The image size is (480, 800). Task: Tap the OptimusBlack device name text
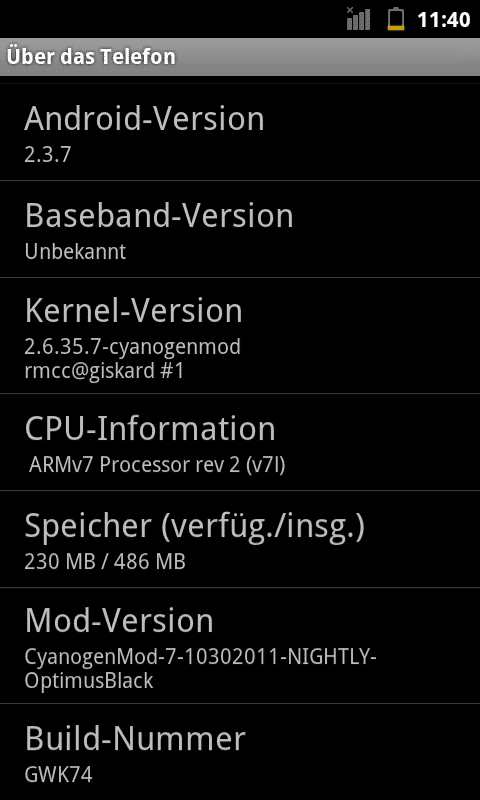(x=89, y=681)
